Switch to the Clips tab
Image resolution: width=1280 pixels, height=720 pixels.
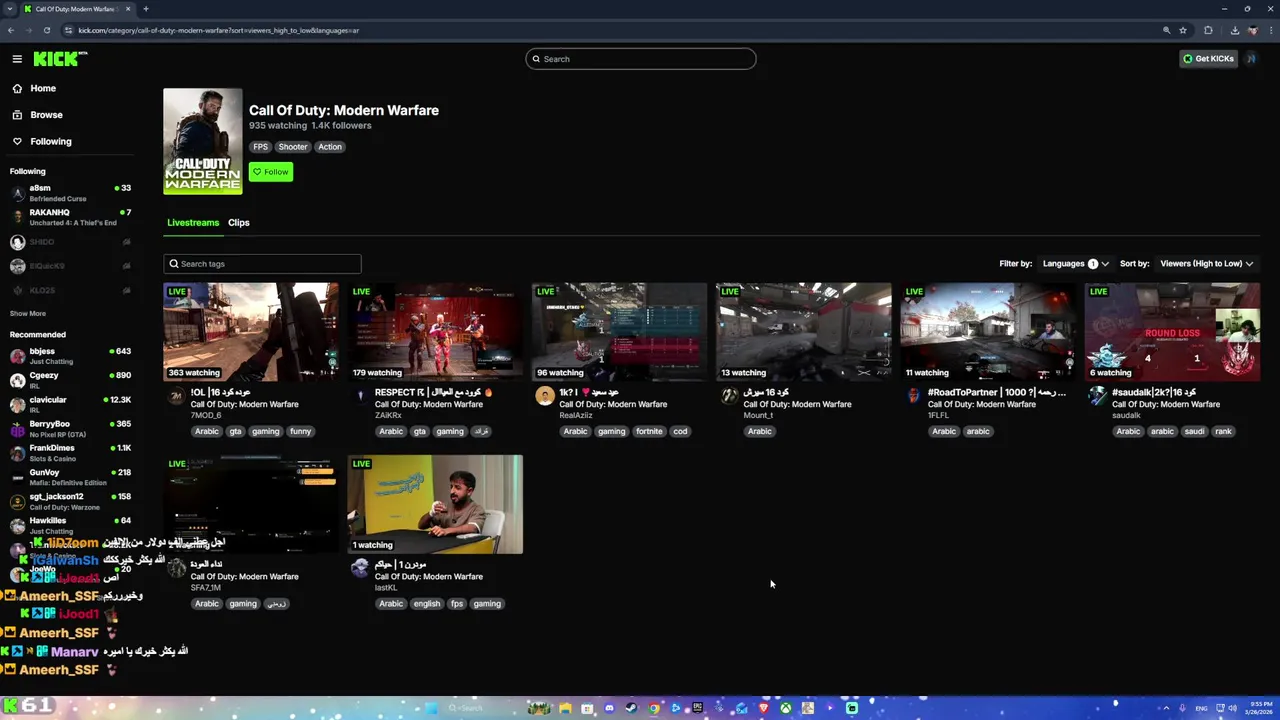[238, 222]
